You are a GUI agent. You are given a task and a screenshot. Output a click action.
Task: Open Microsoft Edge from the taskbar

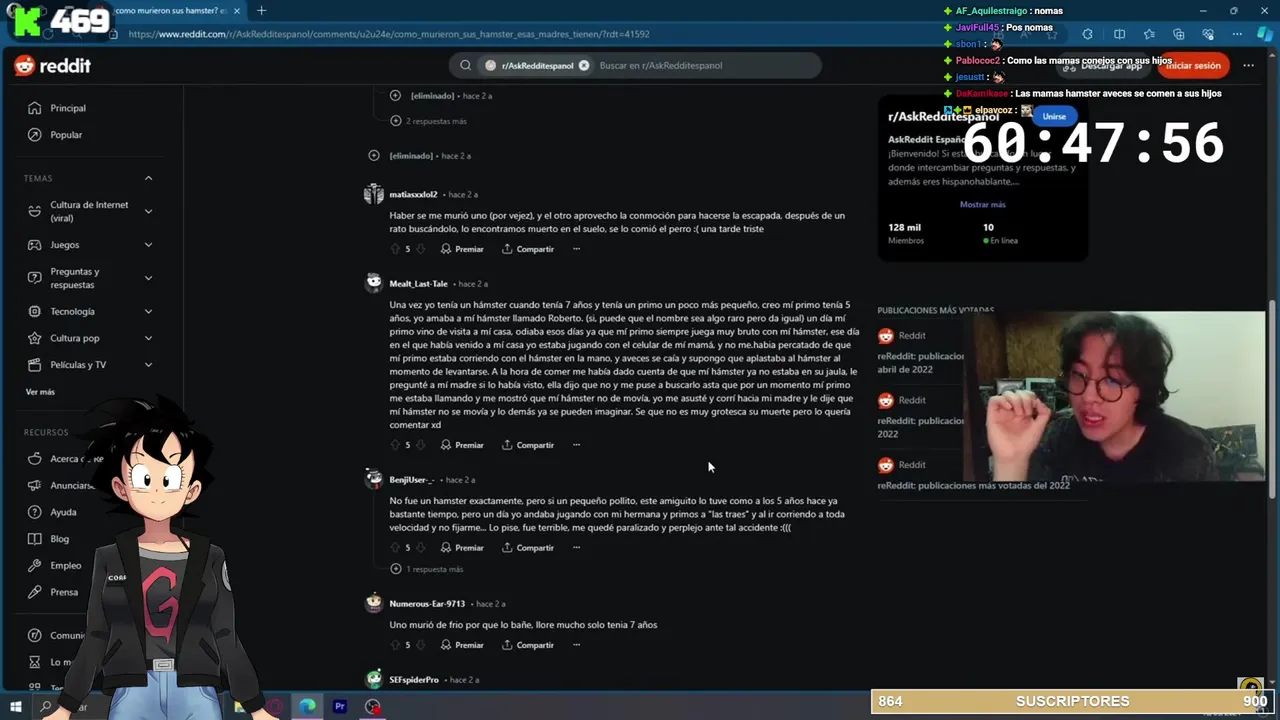tap(307, 706)
